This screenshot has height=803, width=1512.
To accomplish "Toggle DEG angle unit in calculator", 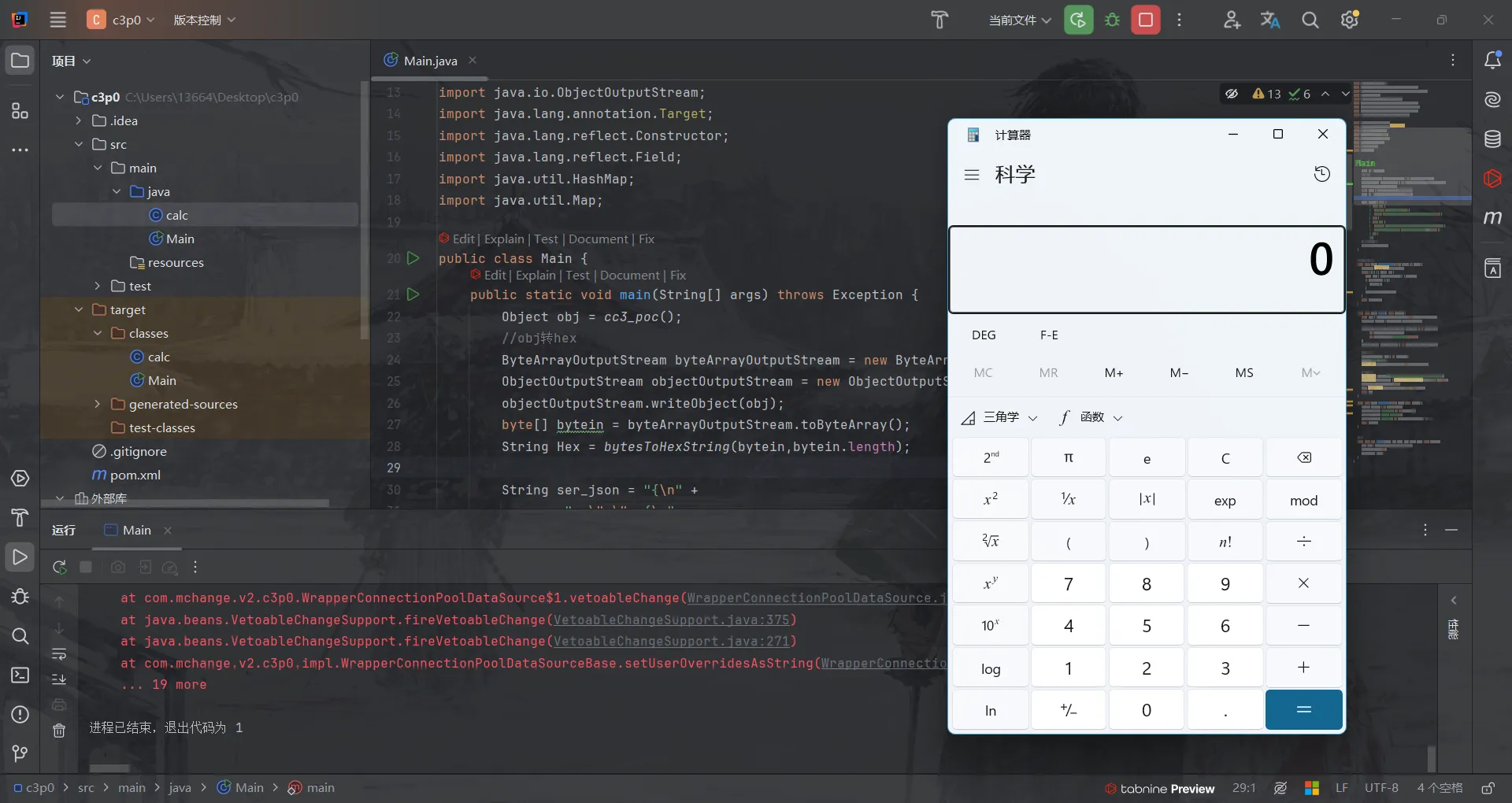I will [x=984, y=335].
